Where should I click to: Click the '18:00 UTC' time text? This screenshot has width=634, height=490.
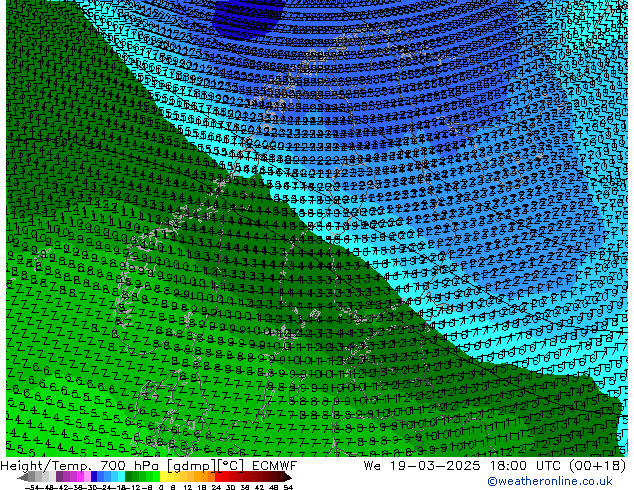(x=525, y=466)
